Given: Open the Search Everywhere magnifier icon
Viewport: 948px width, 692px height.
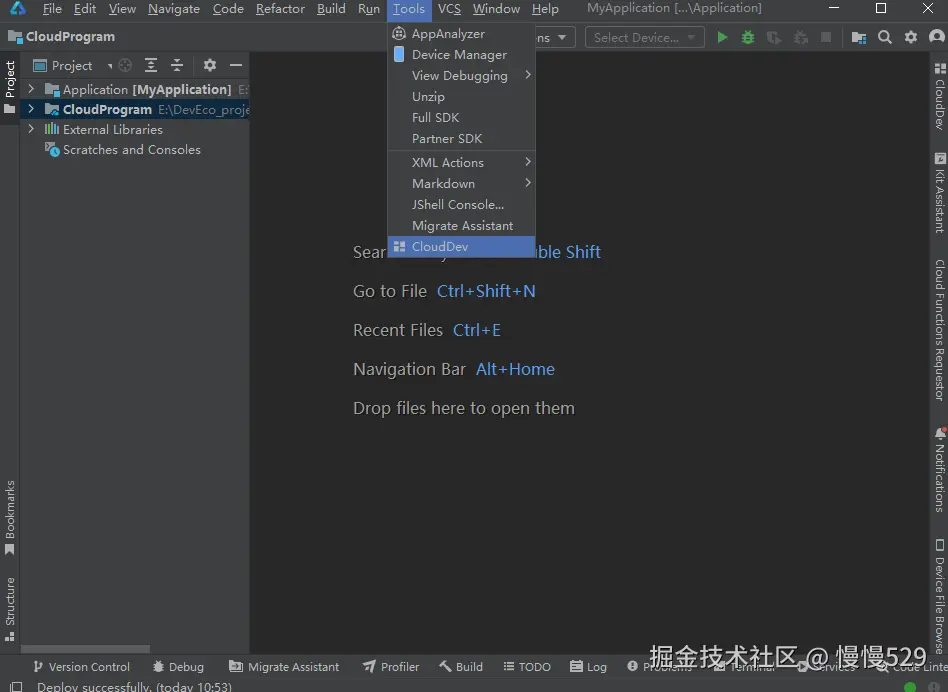Looking at the screenshot, I should tap(885, 37).
